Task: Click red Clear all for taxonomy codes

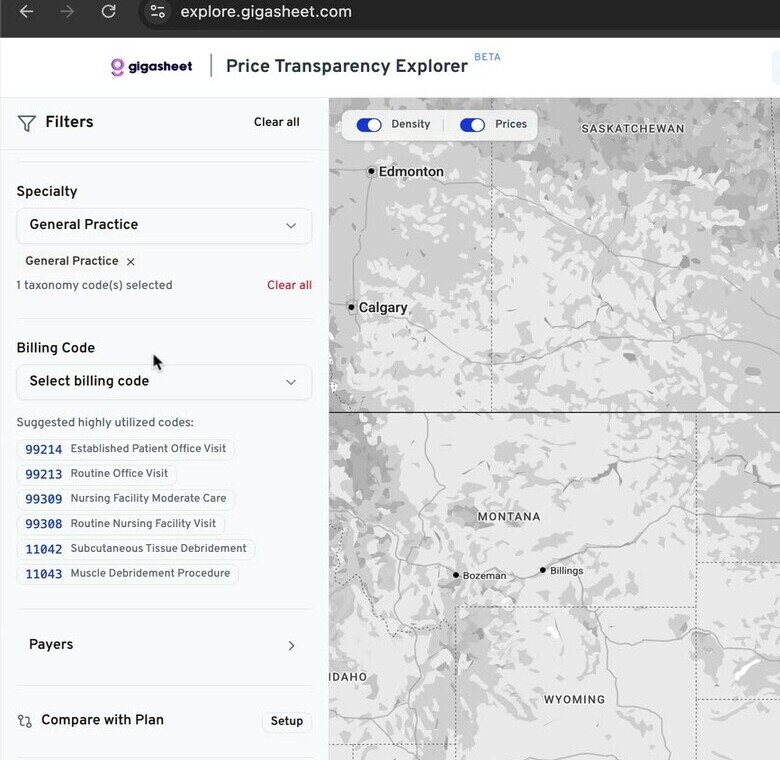Action: pyautogui.click(x=290, y=285)
